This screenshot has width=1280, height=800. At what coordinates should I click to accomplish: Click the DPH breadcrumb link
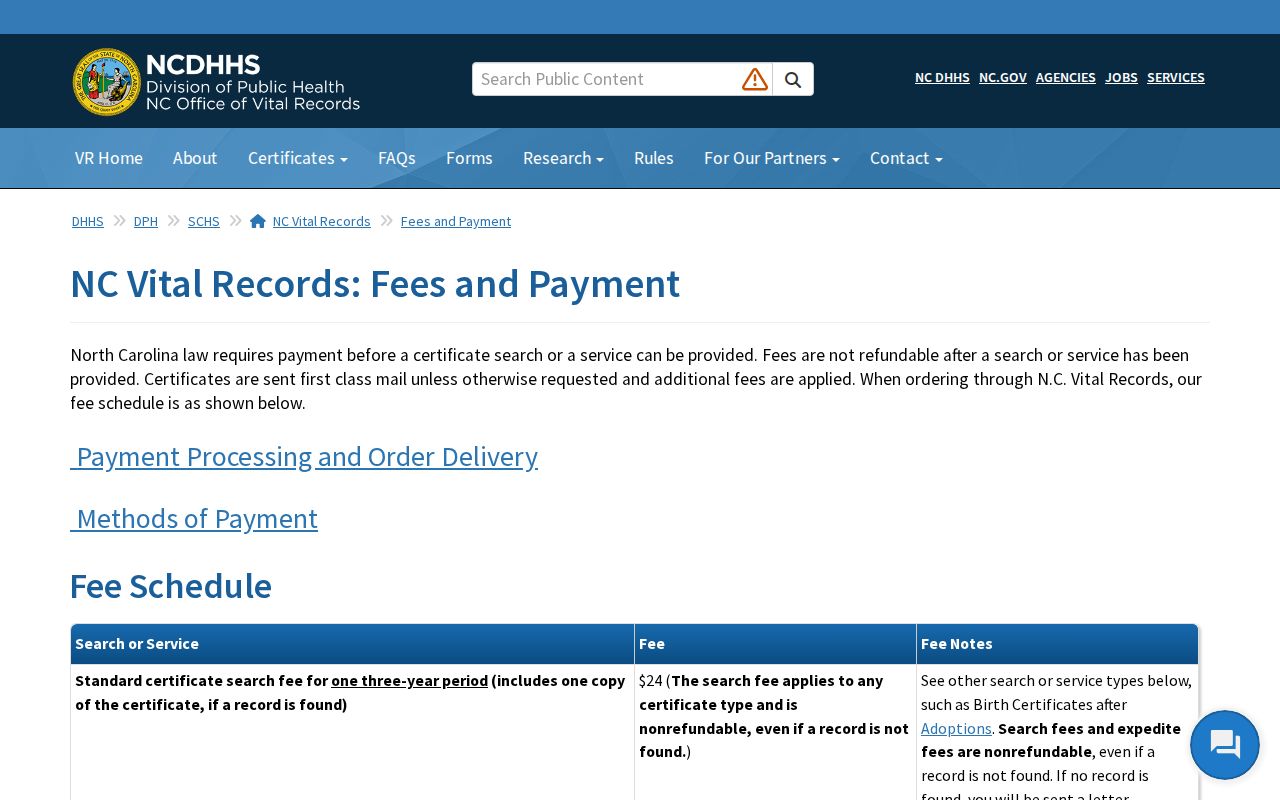point(146,221)
